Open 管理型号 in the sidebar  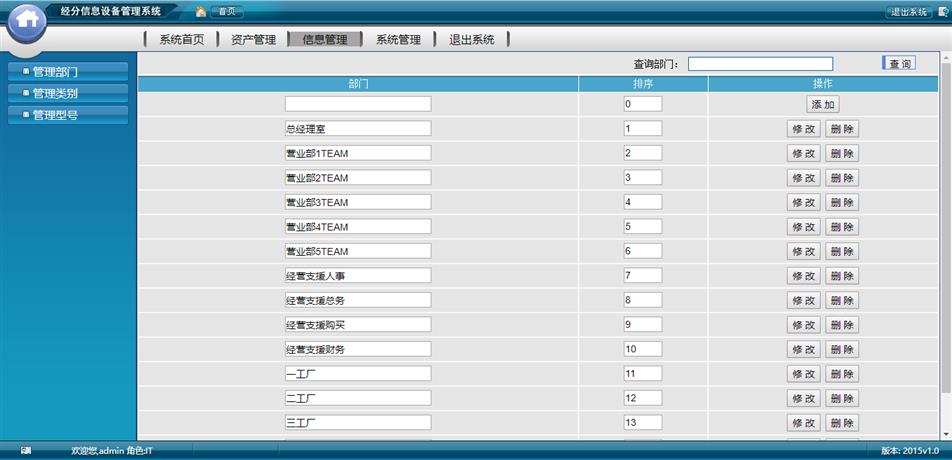(x=68, y=115)
